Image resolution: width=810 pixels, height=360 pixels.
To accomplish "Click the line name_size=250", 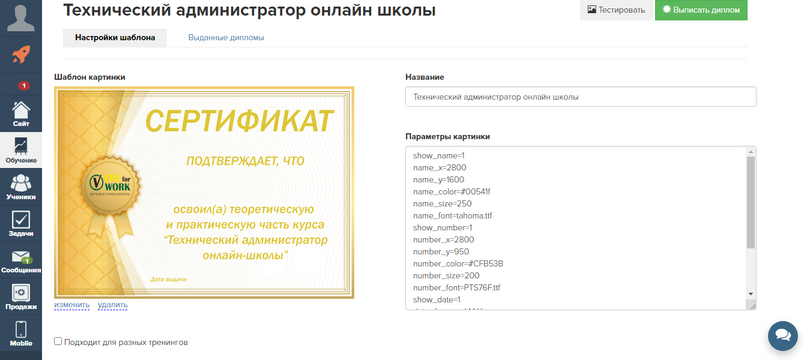I will point(442,204).
